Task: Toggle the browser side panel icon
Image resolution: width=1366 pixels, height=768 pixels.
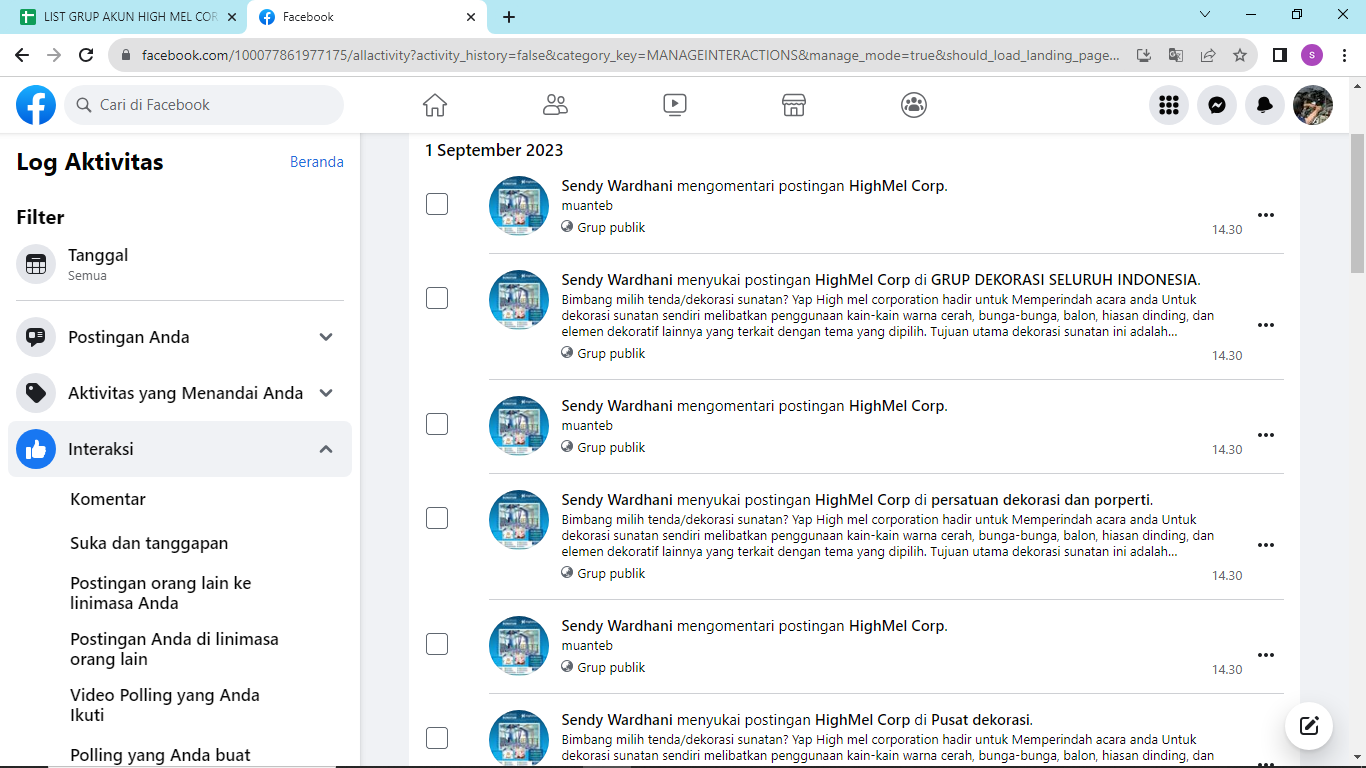Action: (x=1279, y=55)
